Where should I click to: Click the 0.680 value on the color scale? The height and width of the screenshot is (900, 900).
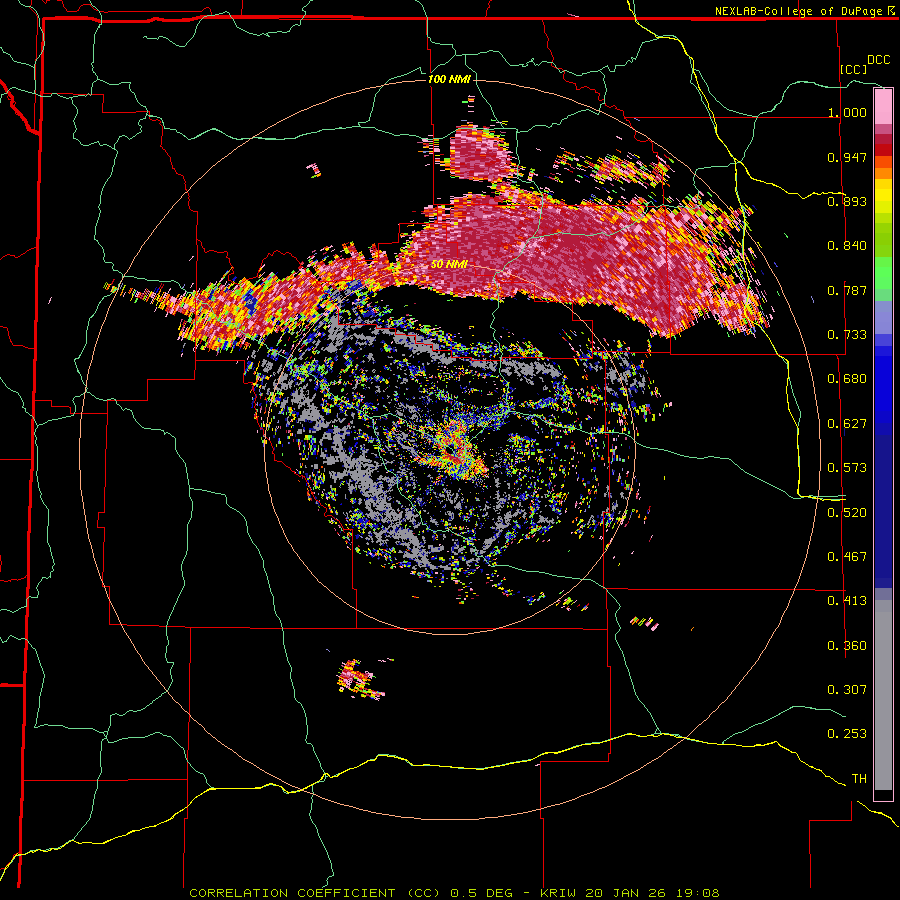pos(847,379)
